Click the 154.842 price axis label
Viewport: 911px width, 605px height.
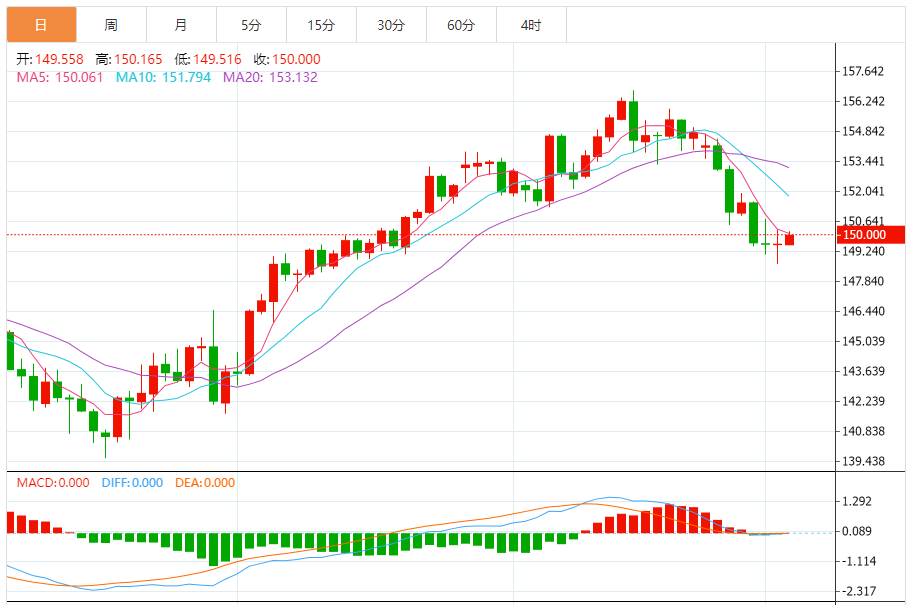[863, 131]
